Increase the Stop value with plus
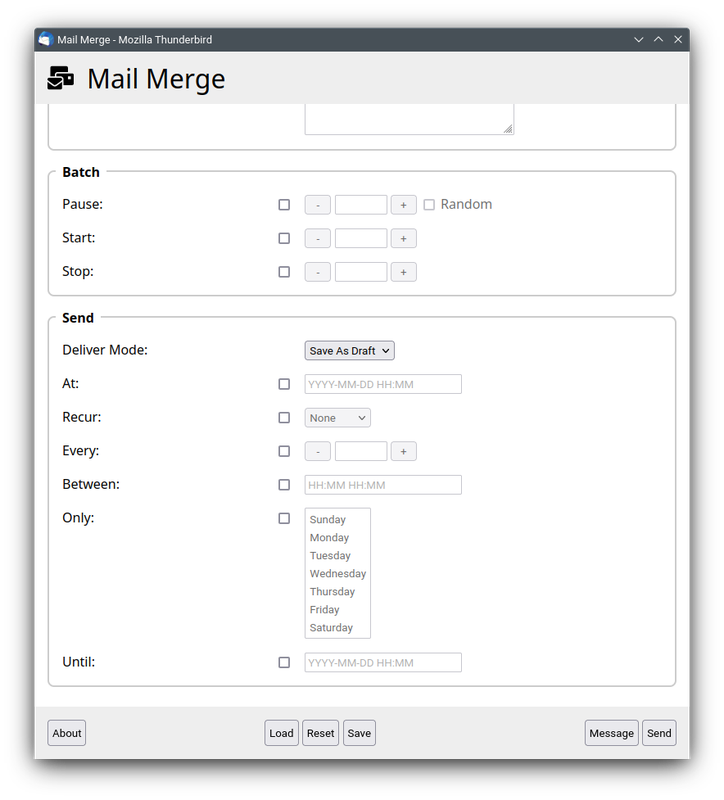Screen dimensions: 724x800 [x=404, y=272]
